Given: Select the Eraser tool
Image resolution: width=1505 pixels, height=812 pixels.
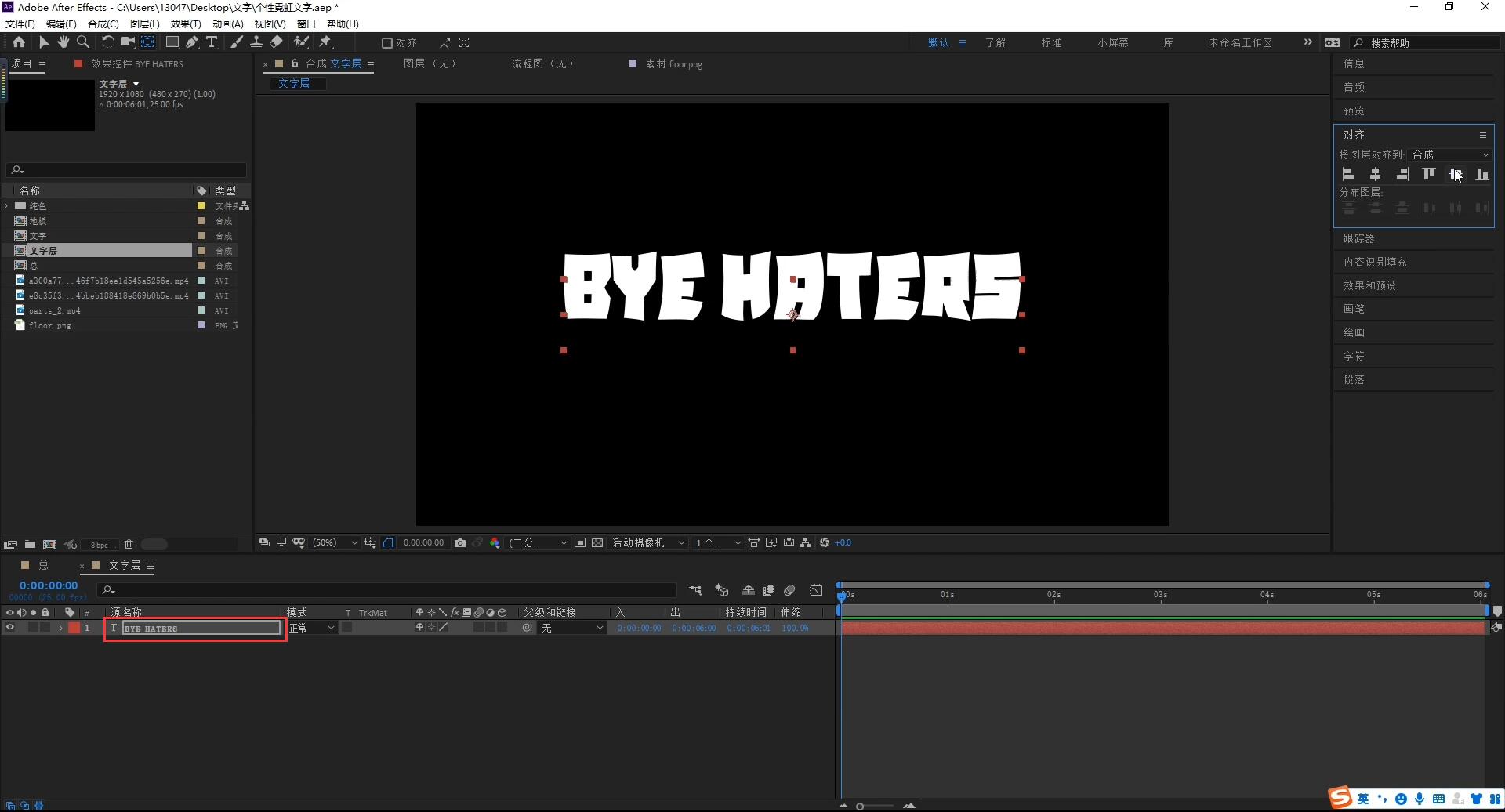Looking at the screenshot, I should click(276, 42).
